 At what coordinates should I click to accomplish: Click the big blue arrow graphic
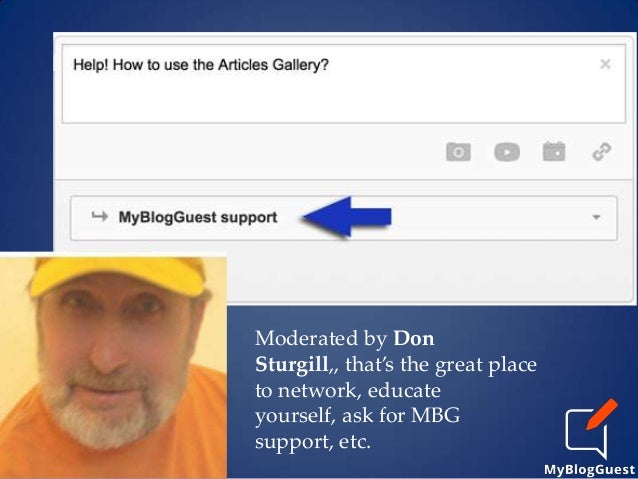coord(347,217)
